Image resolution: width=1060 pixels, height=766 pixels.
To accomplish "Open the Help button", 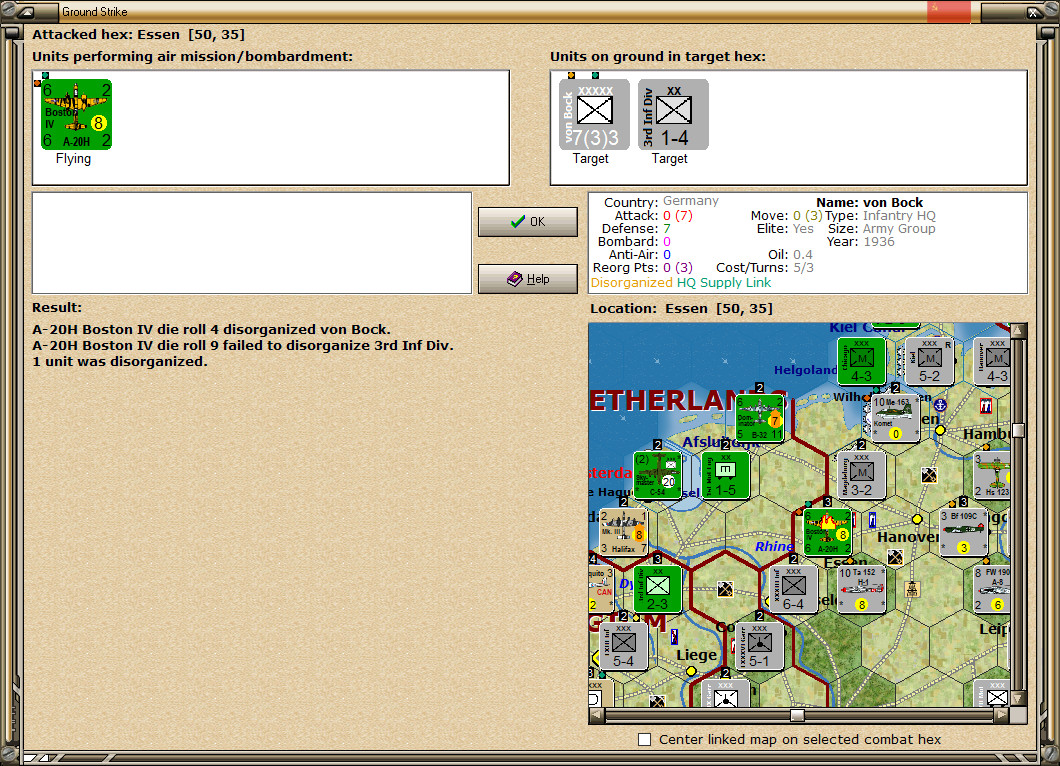I will pyautogui.click(x=527, y=279).
